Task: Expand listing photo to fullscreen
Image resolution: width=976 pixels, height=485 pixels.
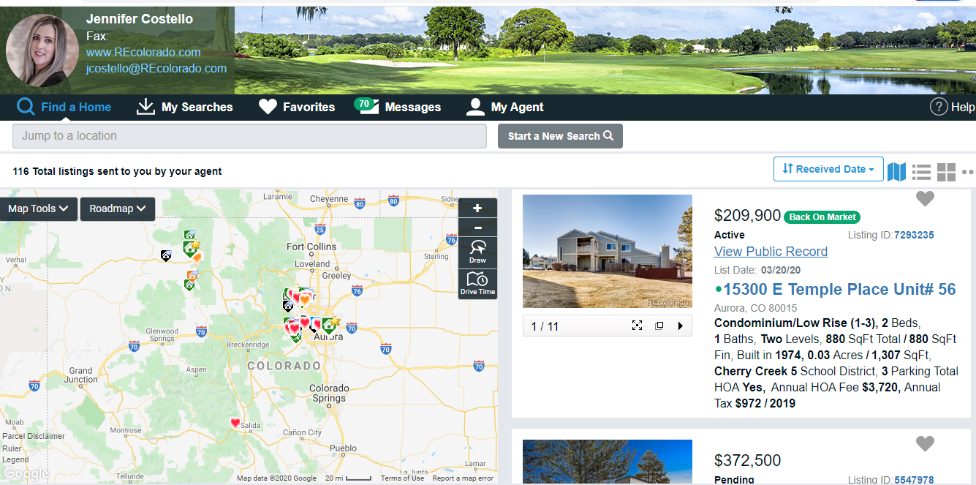Action: point(637,326)
